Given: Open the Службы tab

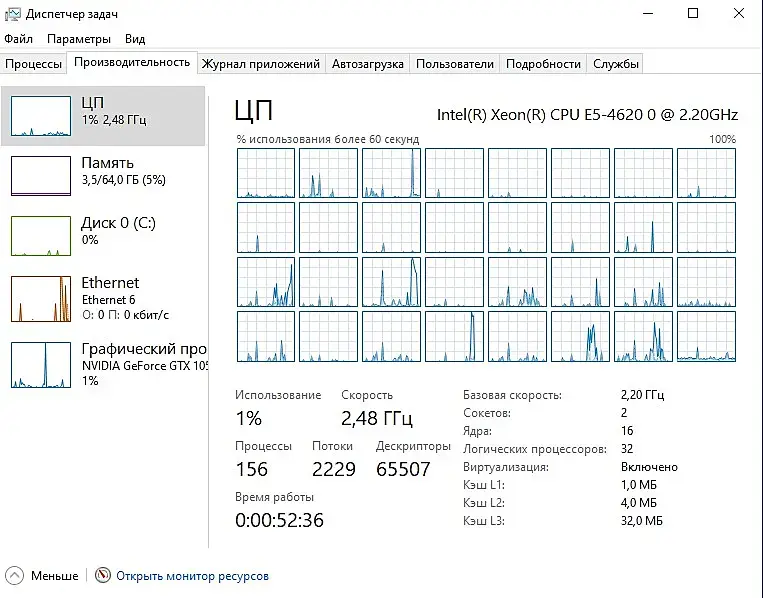Looking at the screenshot, I should [x=615, y=63].
